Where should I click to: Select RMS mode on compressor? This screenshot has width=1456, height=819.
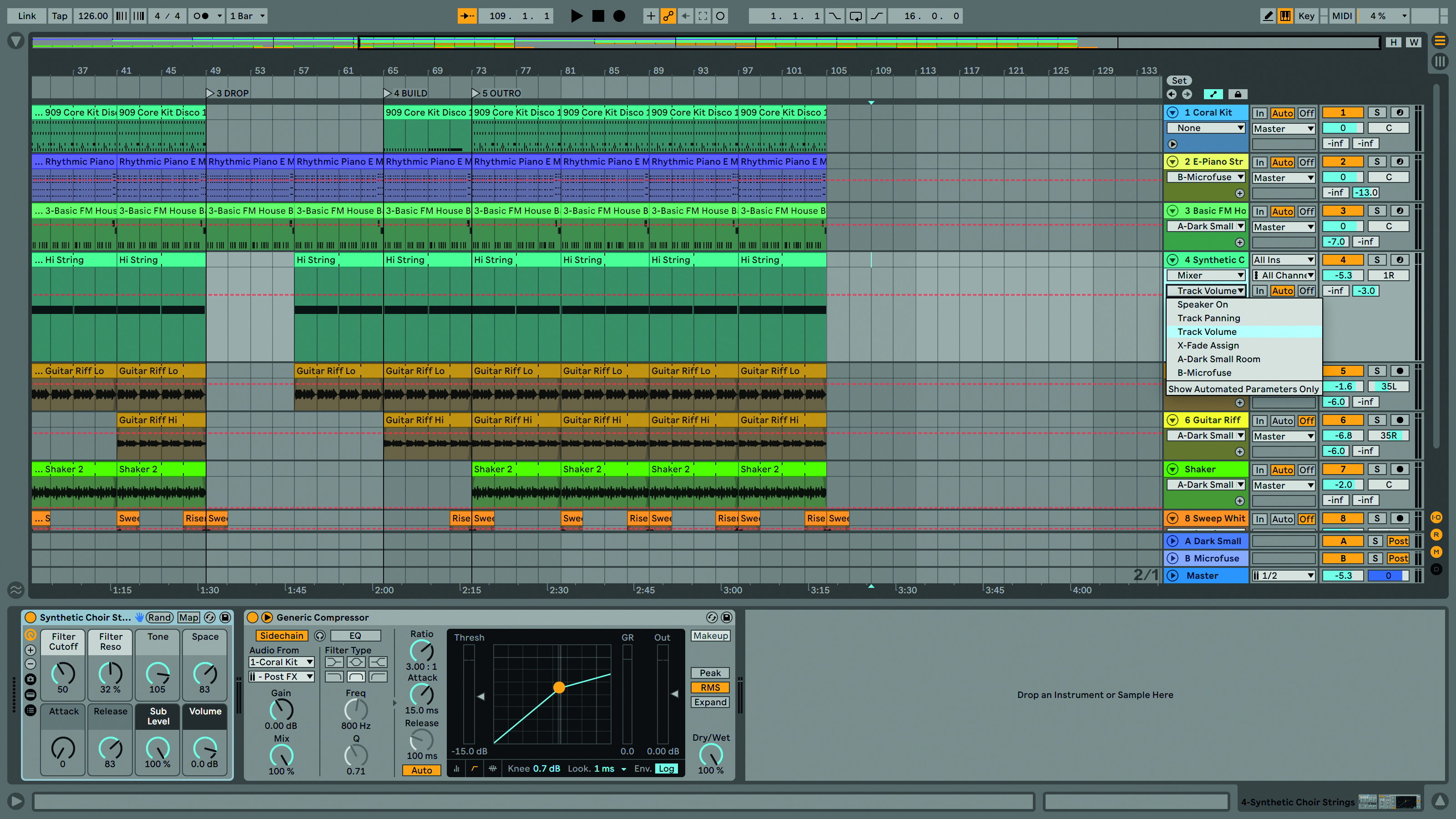pos(710,688)
